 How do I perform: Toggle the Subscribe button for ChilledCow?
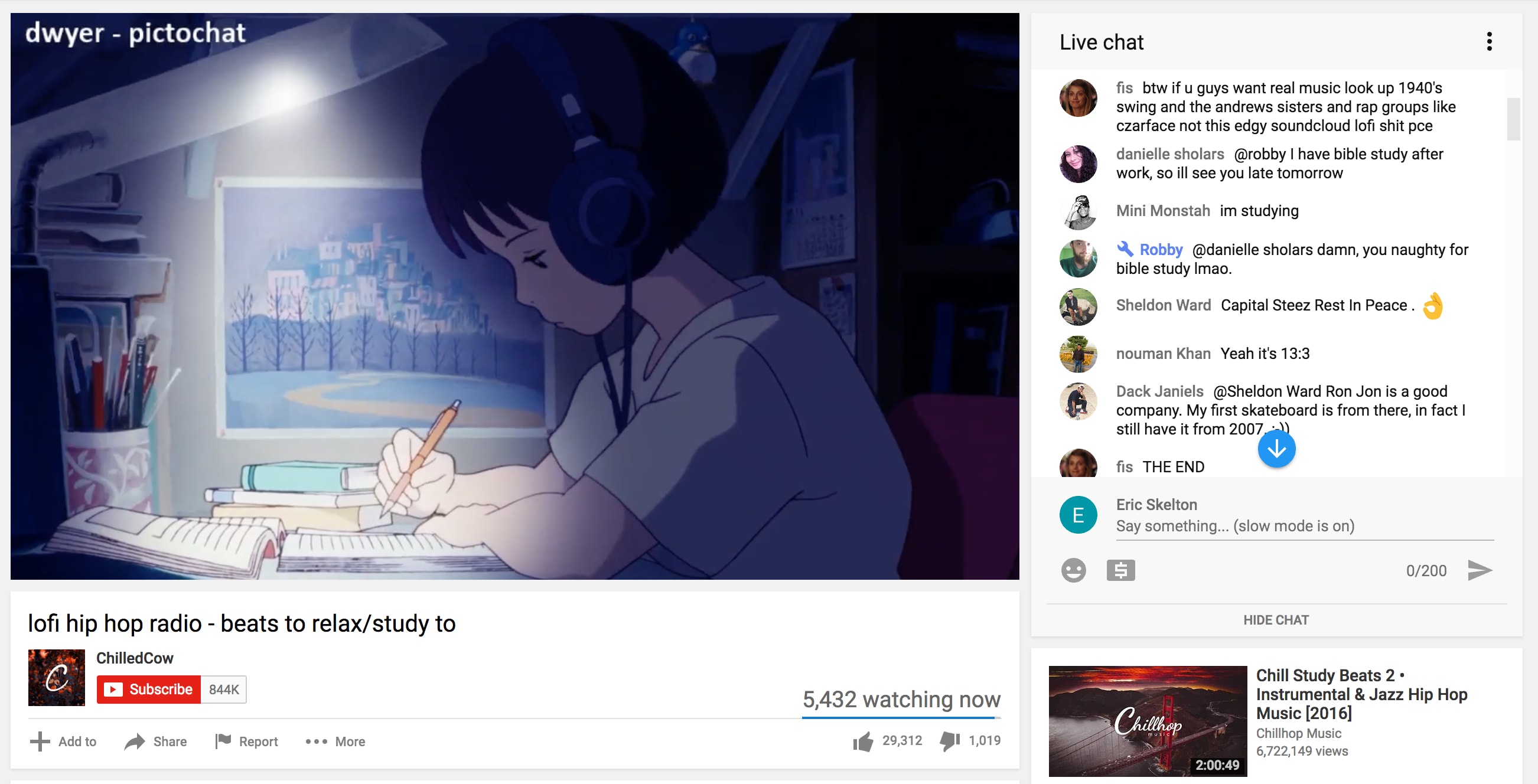pyautogui.click(x=149, y=689)
